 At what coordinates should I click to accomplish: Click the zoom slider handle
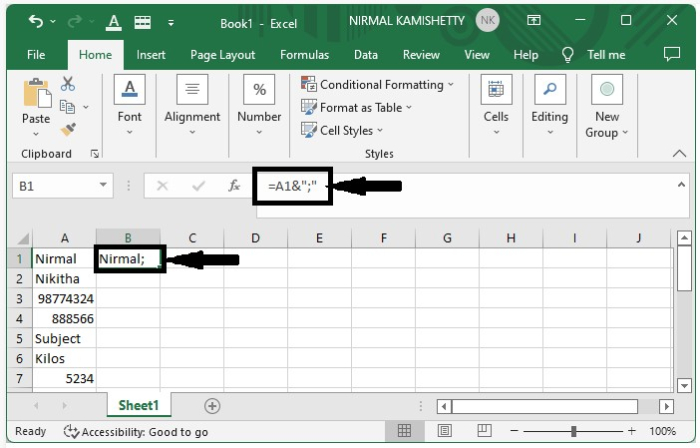(x=573, y=431)
